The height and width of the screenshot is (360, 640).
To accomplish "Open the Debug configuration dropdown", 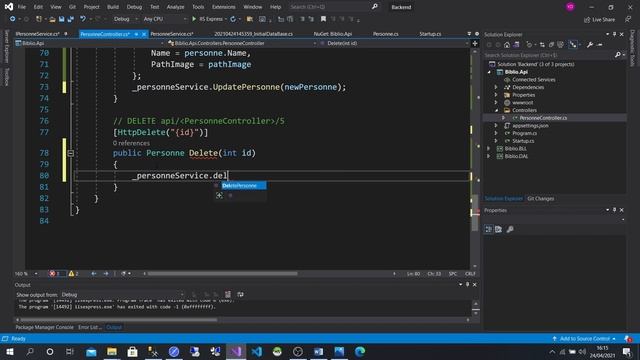I will pos(125,19).
